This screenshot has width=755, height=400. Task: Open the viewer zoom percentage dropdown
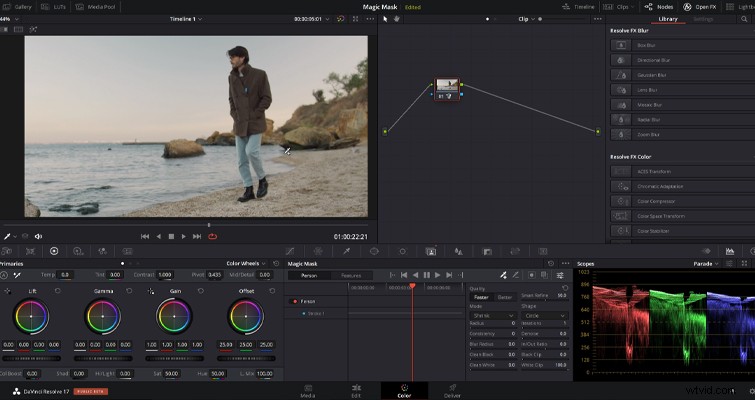tap(10, 19)
